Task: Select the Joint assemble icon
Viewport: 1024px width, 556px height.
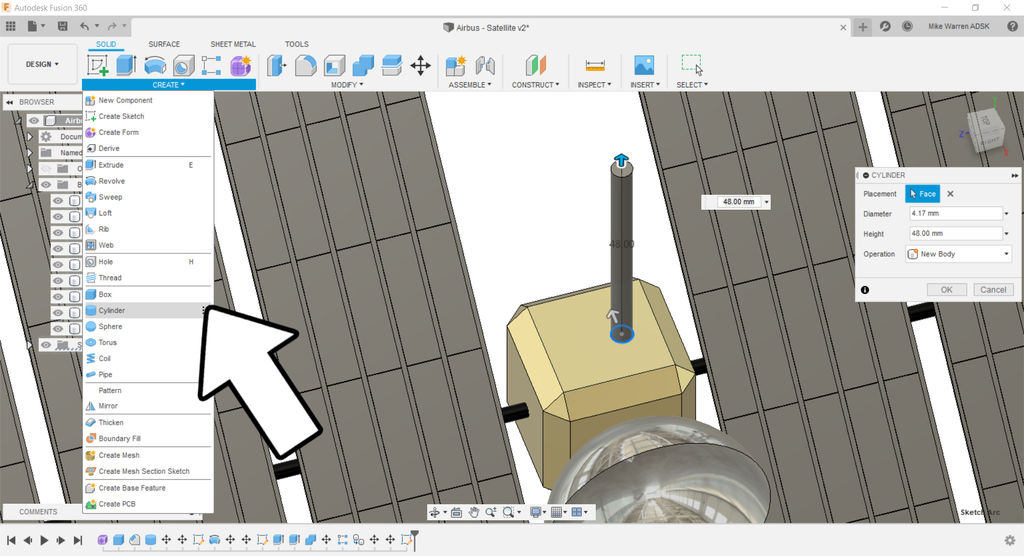Action: [x=485, y=65]
